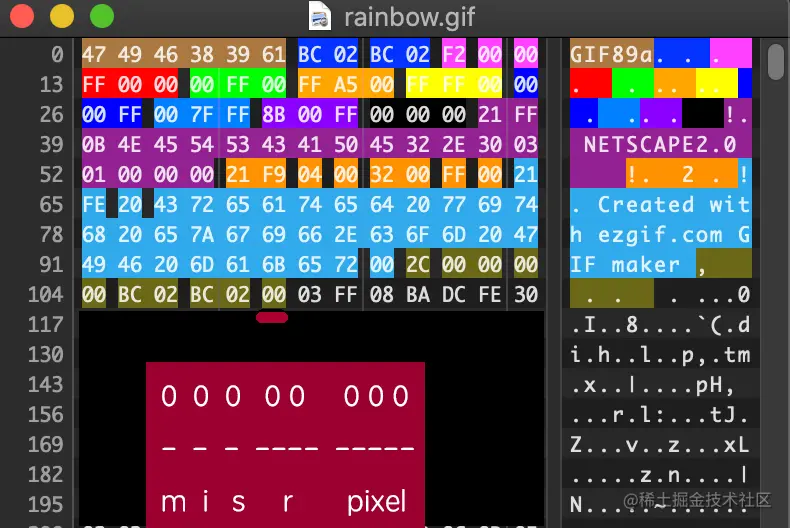The width and height of the screenshot is (790, 528).
Task: Click offset label 104 in the gutter
Action: click(x=45, y=294)
